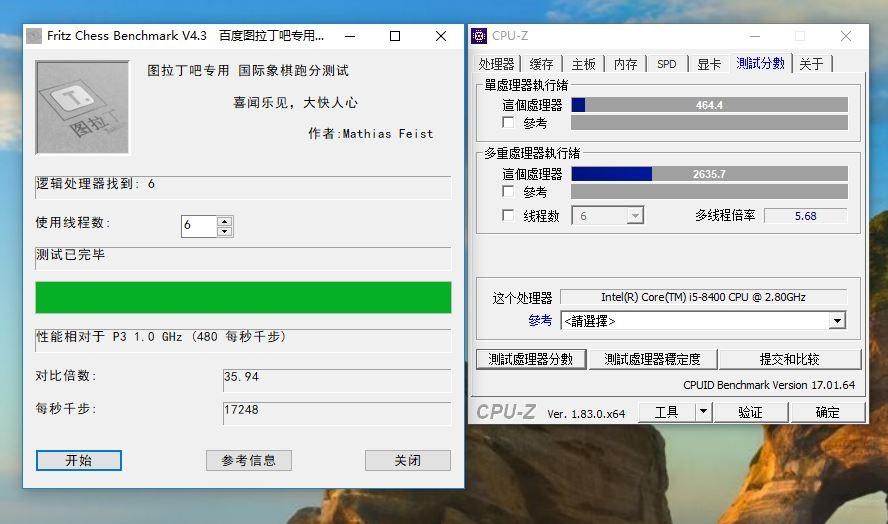Expand the 參考 <請選擇> processor dropdown
Viewport: 888px width, 524px height.
[837, 321]
